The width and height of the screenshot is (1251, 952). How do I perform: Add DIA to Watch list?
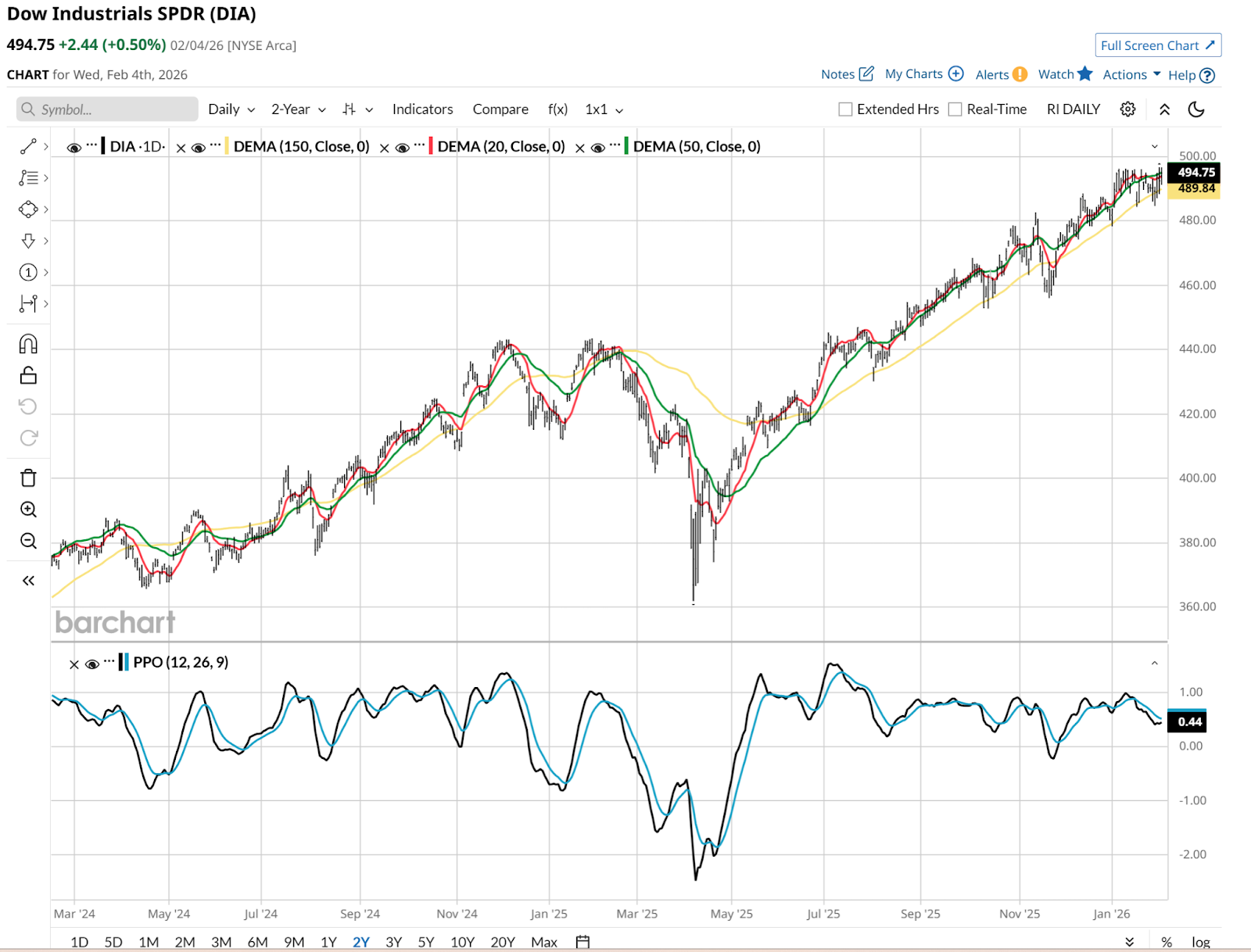[1065, 74]
